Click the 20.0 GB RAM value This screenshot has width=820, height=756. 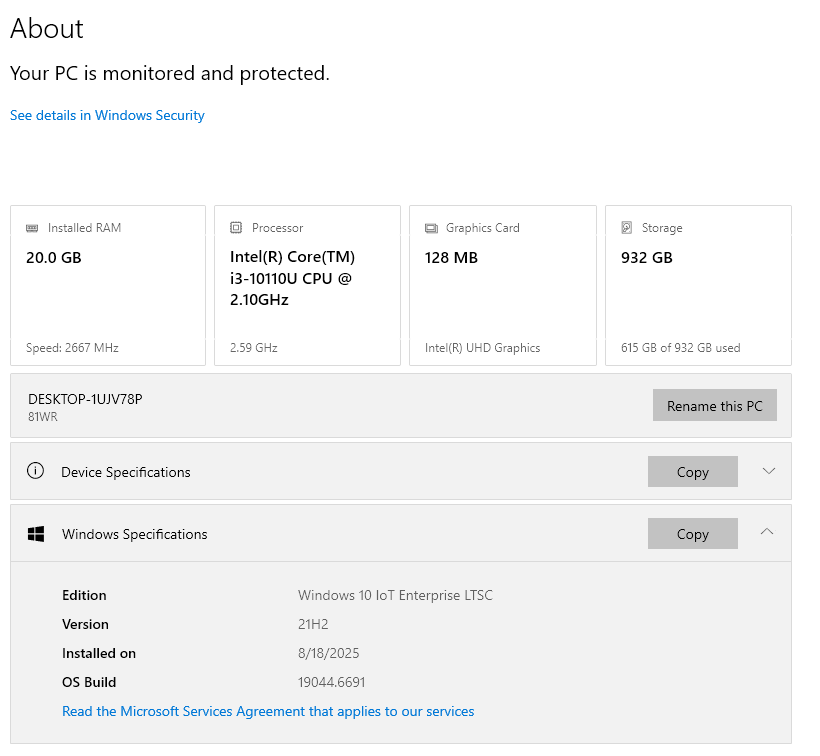tap(54, 258)
